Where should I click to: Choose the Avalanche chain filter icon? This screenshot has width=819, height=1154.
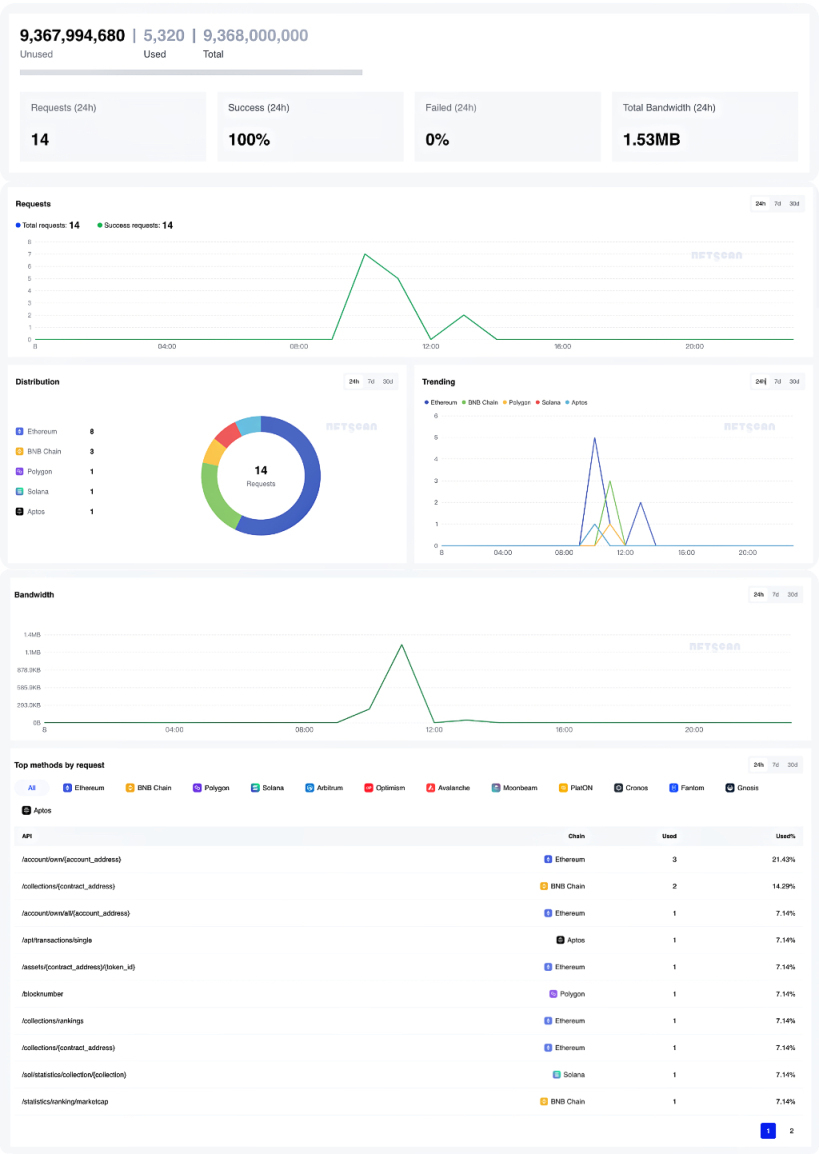coord(430,787)
